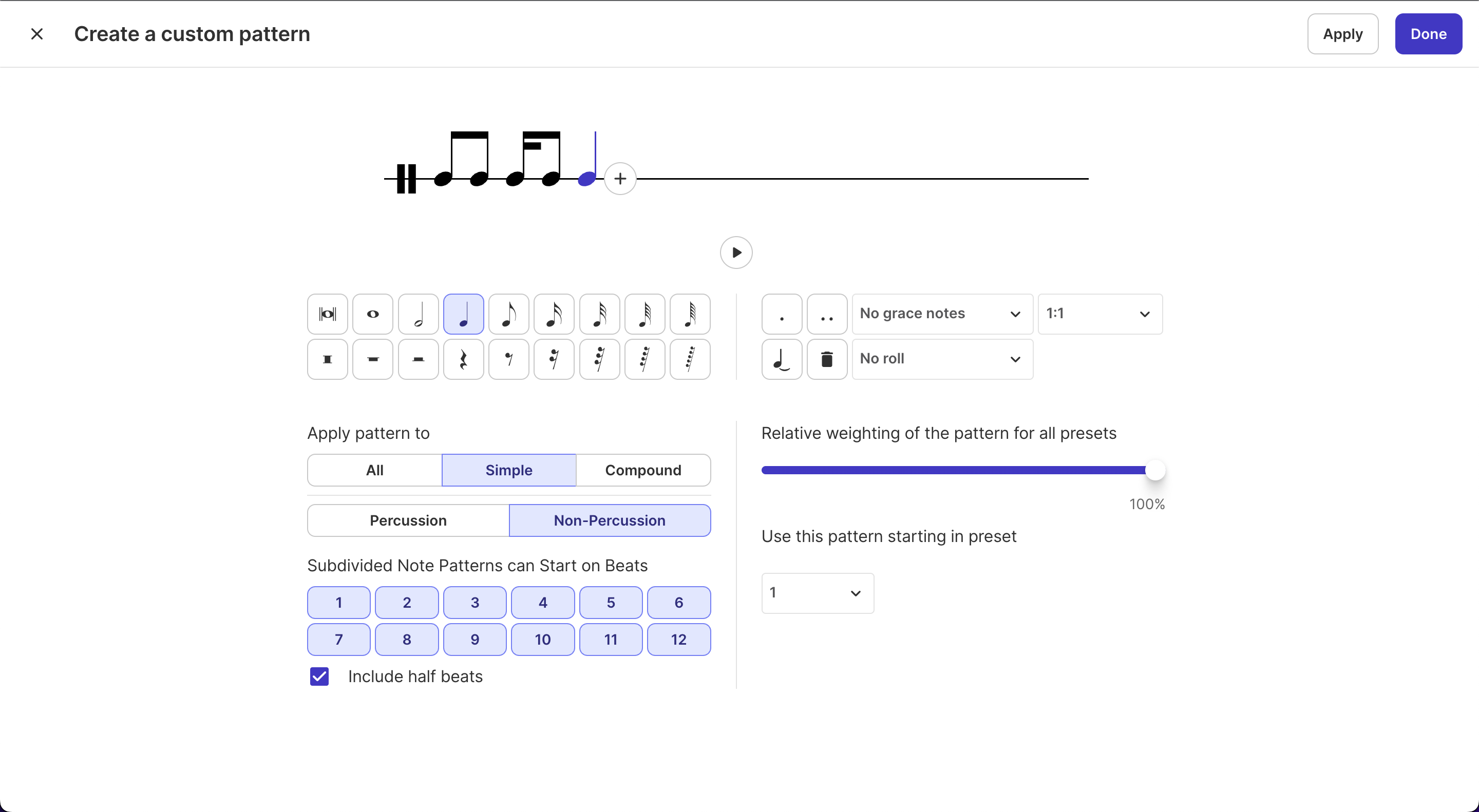Open the No grace notes dropdown

pyautogui.click(x=942, y=314)
